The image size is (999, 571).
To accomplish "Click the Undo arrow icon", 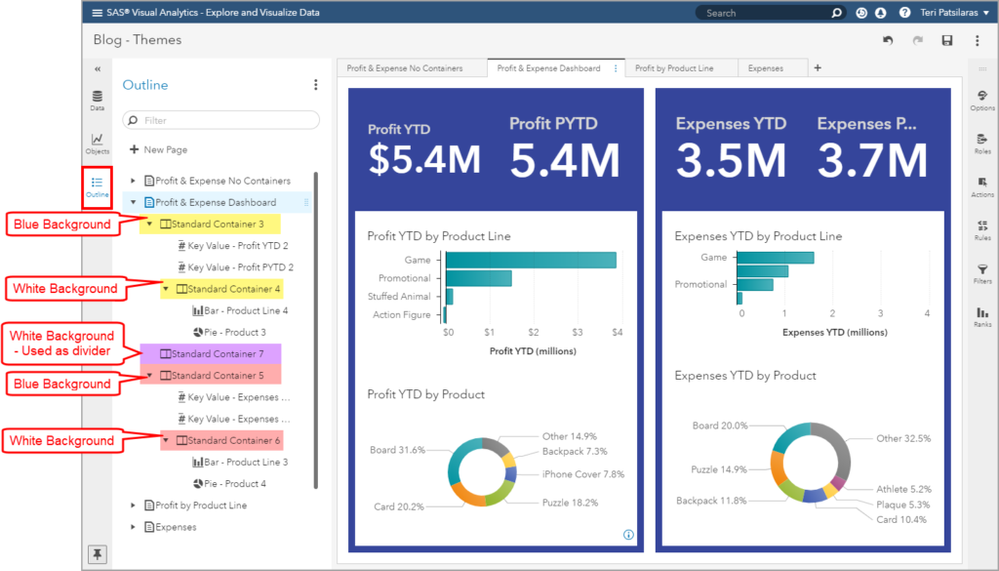I will 887,41.
